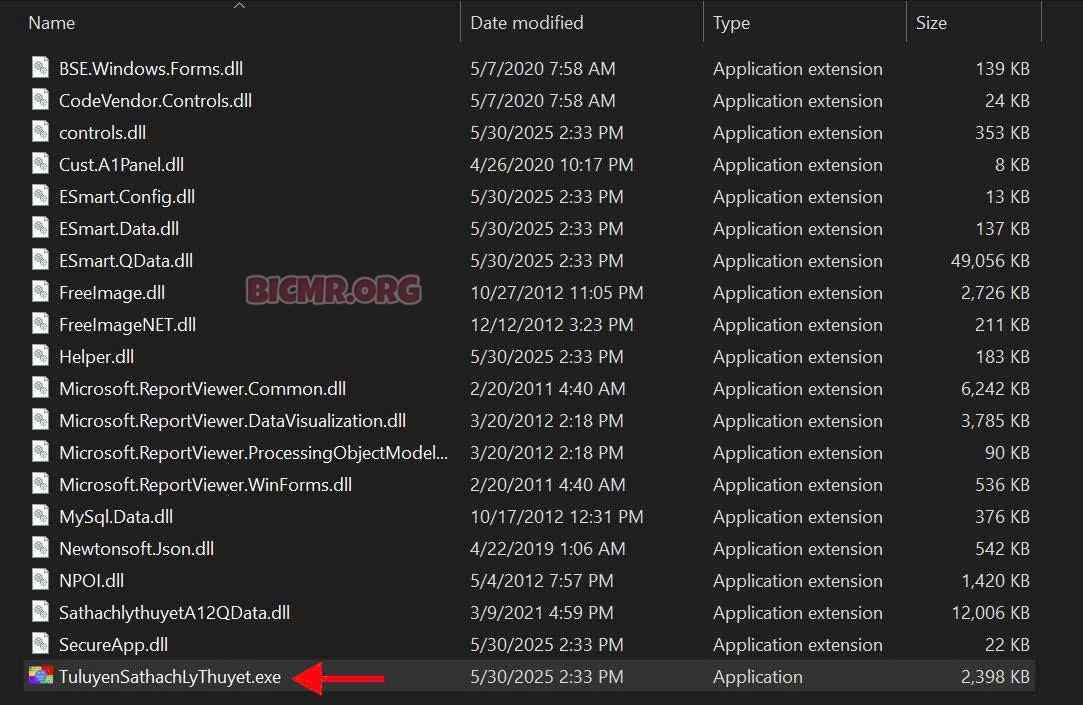This screenshot has height=705, width=1083.
Task: Click the NPOI.dll file icon
Action: 41,580
